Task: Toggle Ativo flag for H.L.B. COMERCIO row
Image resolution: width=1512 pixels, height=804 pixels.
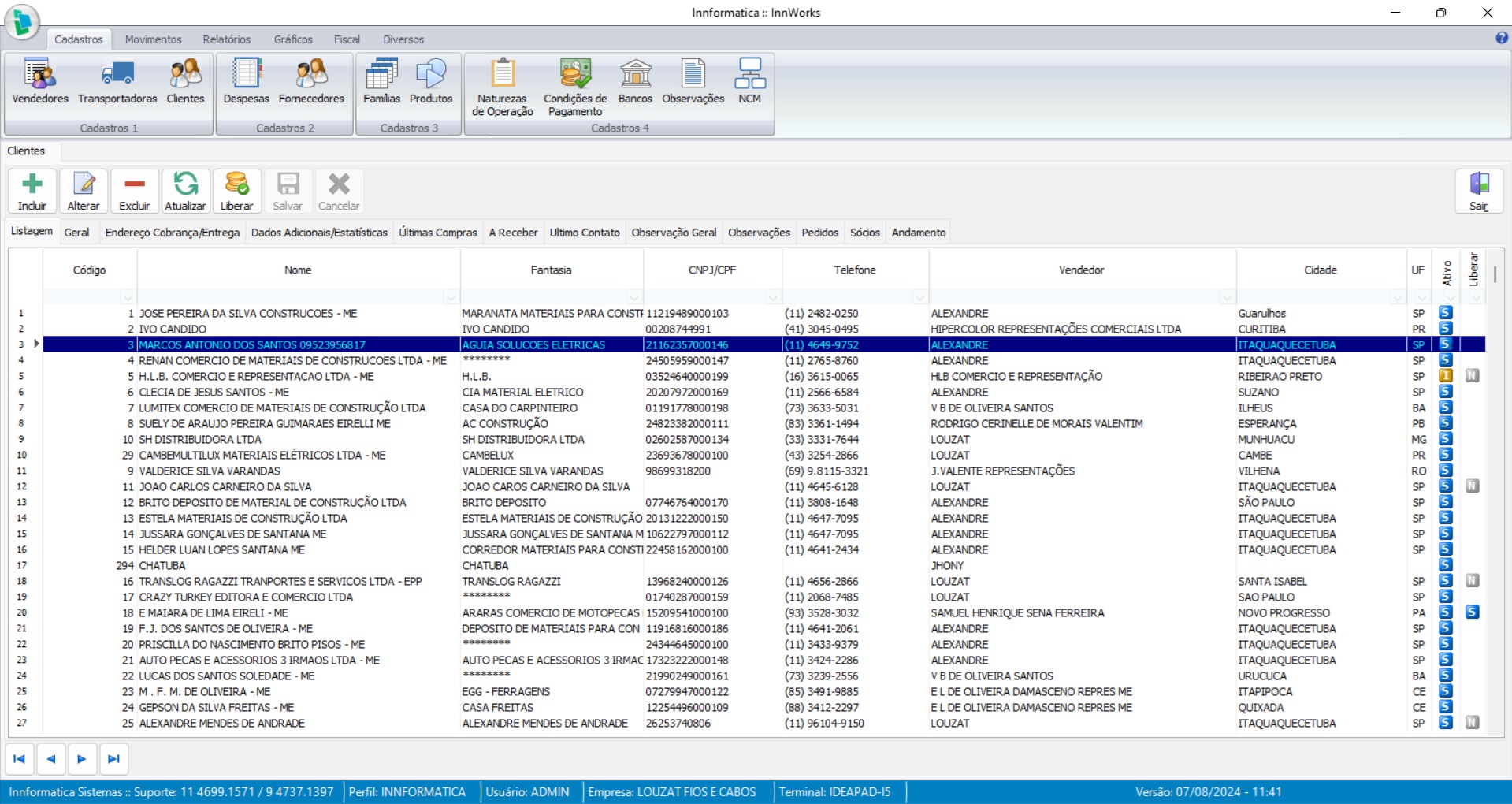Action: click(x=1446, y=376)
